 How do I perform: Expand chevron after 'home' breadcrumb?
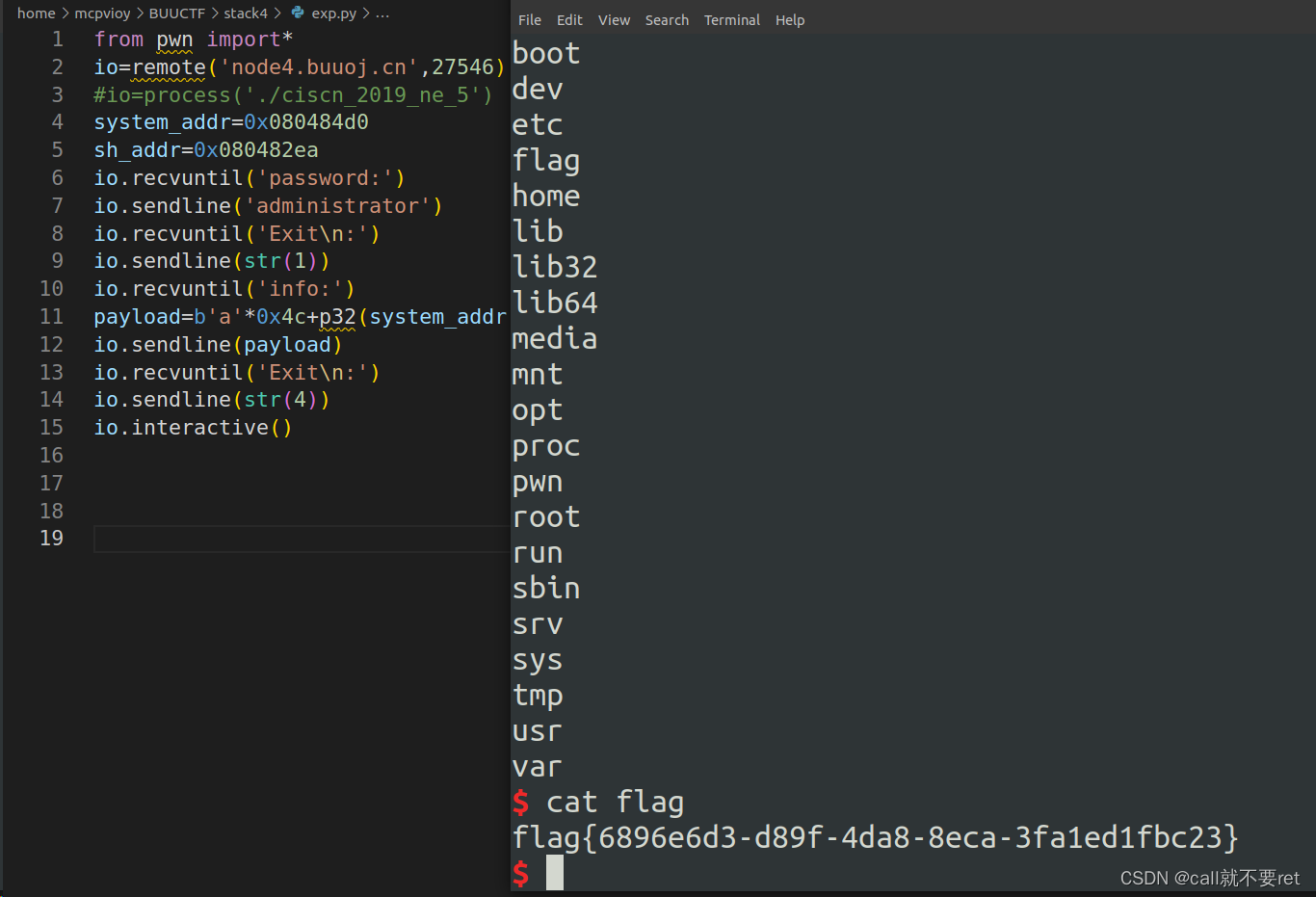point(66,13)
